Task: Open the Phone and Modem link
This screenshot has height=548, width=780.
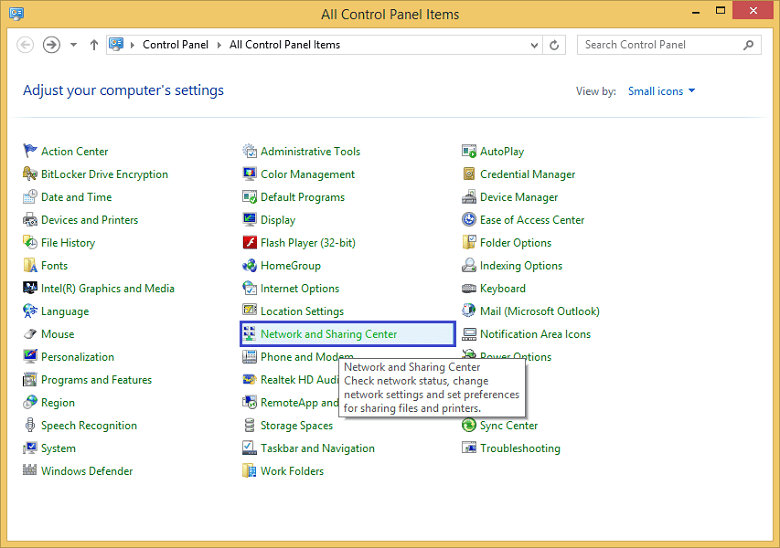Action: pos(307,357)
